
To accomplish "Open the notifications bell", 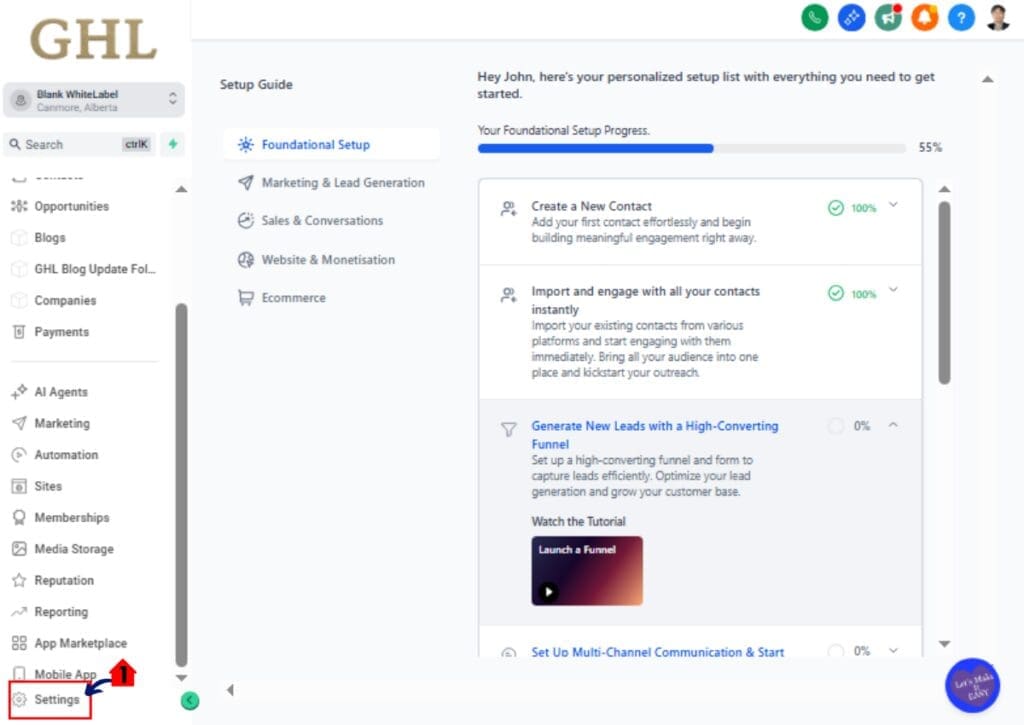I will coord(924,17).
